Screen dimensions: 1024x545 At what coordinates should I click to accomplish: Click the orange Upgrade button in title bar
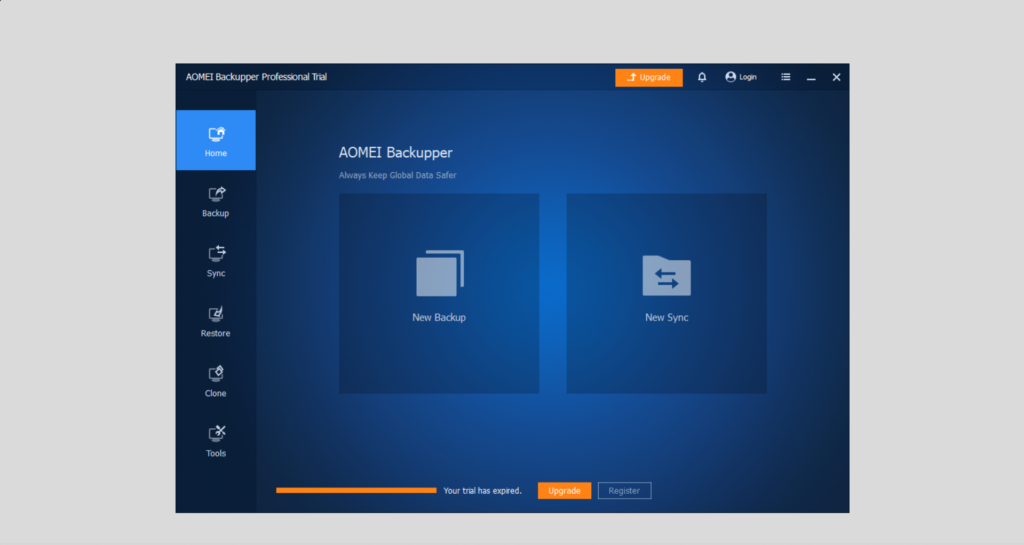(648, 77)
